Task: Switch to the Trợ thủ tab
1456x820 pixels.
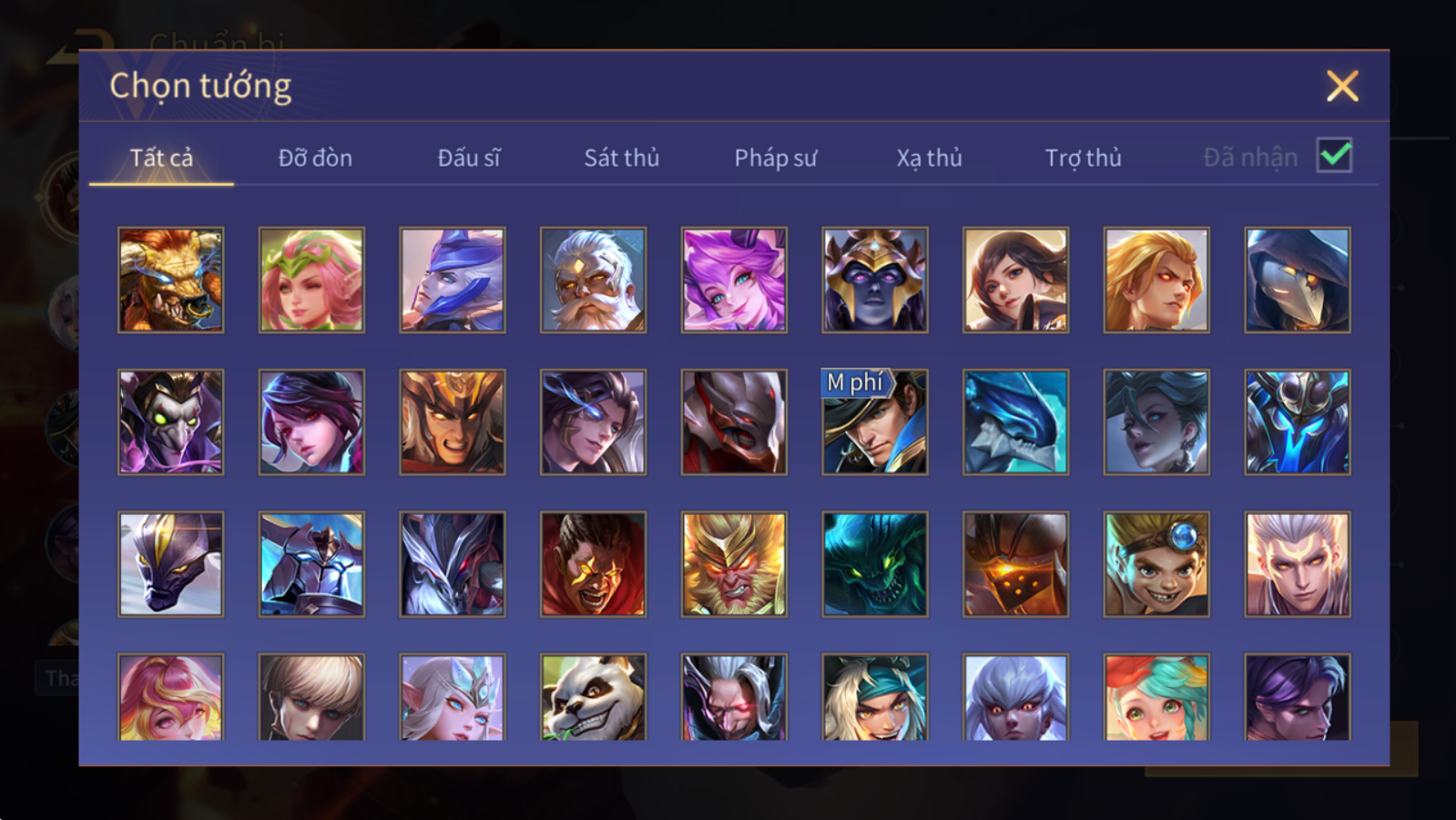Action: [1083, 158]
